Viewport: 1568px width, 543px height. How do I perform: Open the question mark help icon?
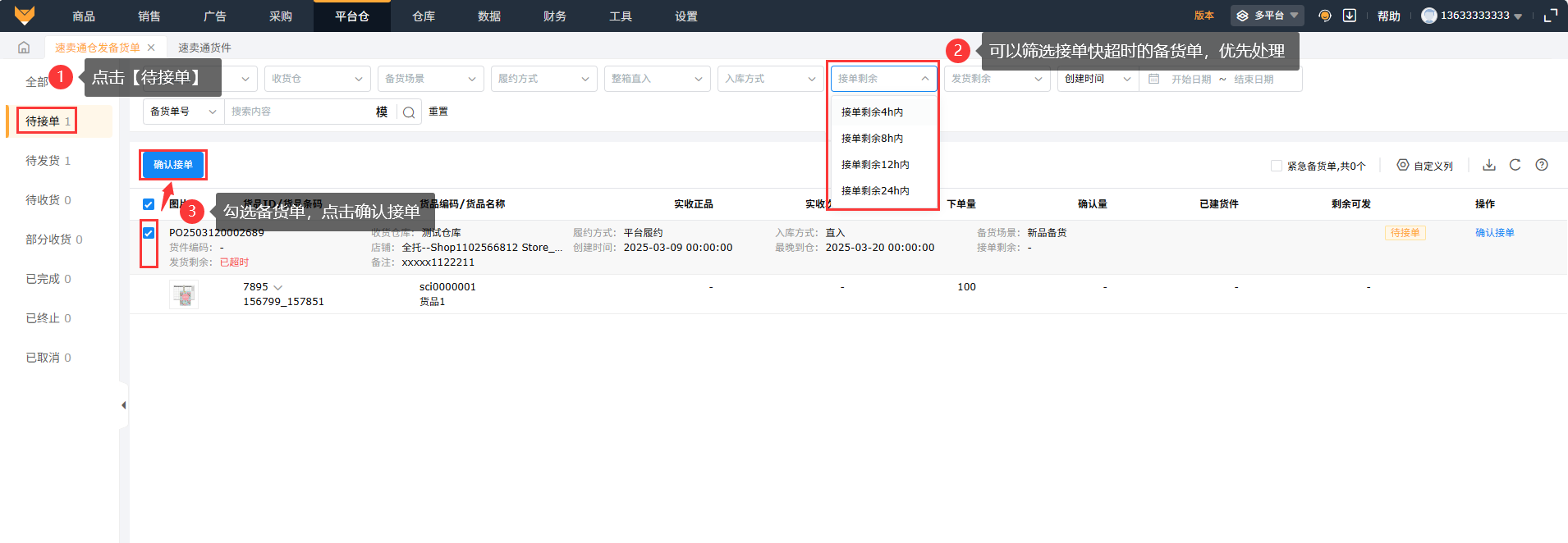1542,165
